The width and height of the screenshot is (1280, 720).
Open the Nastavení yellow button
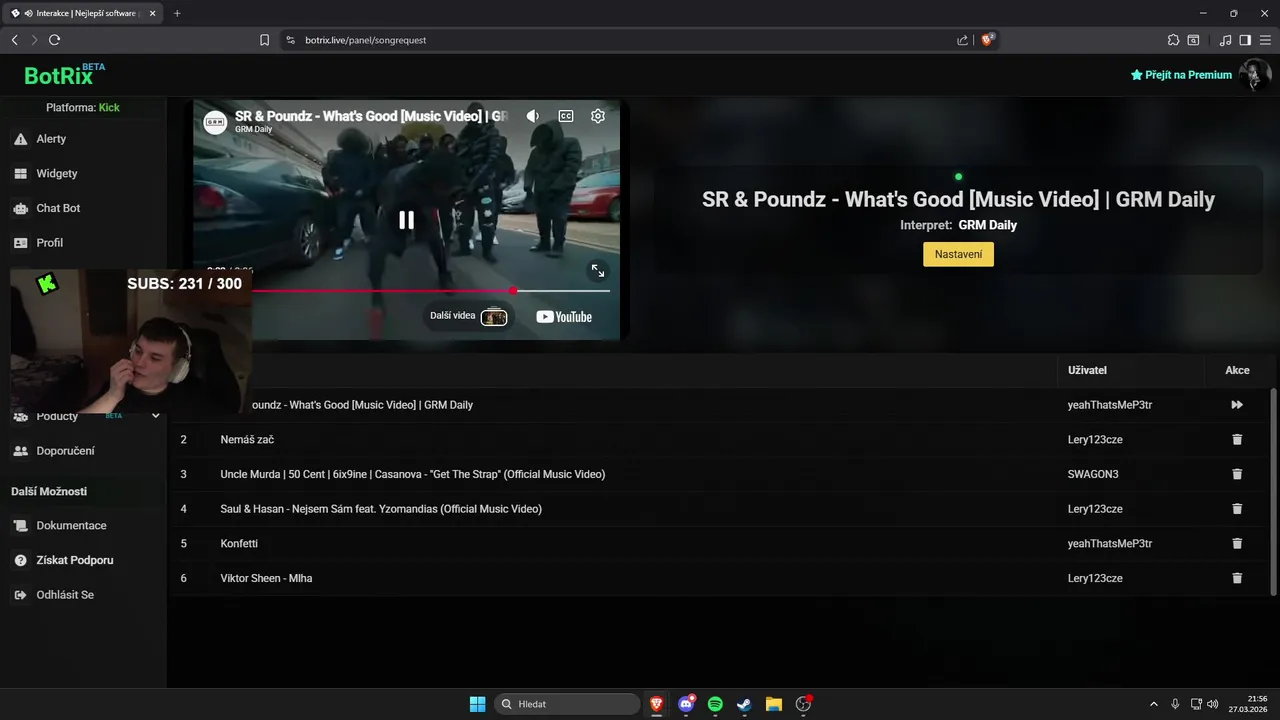point(958,254)
